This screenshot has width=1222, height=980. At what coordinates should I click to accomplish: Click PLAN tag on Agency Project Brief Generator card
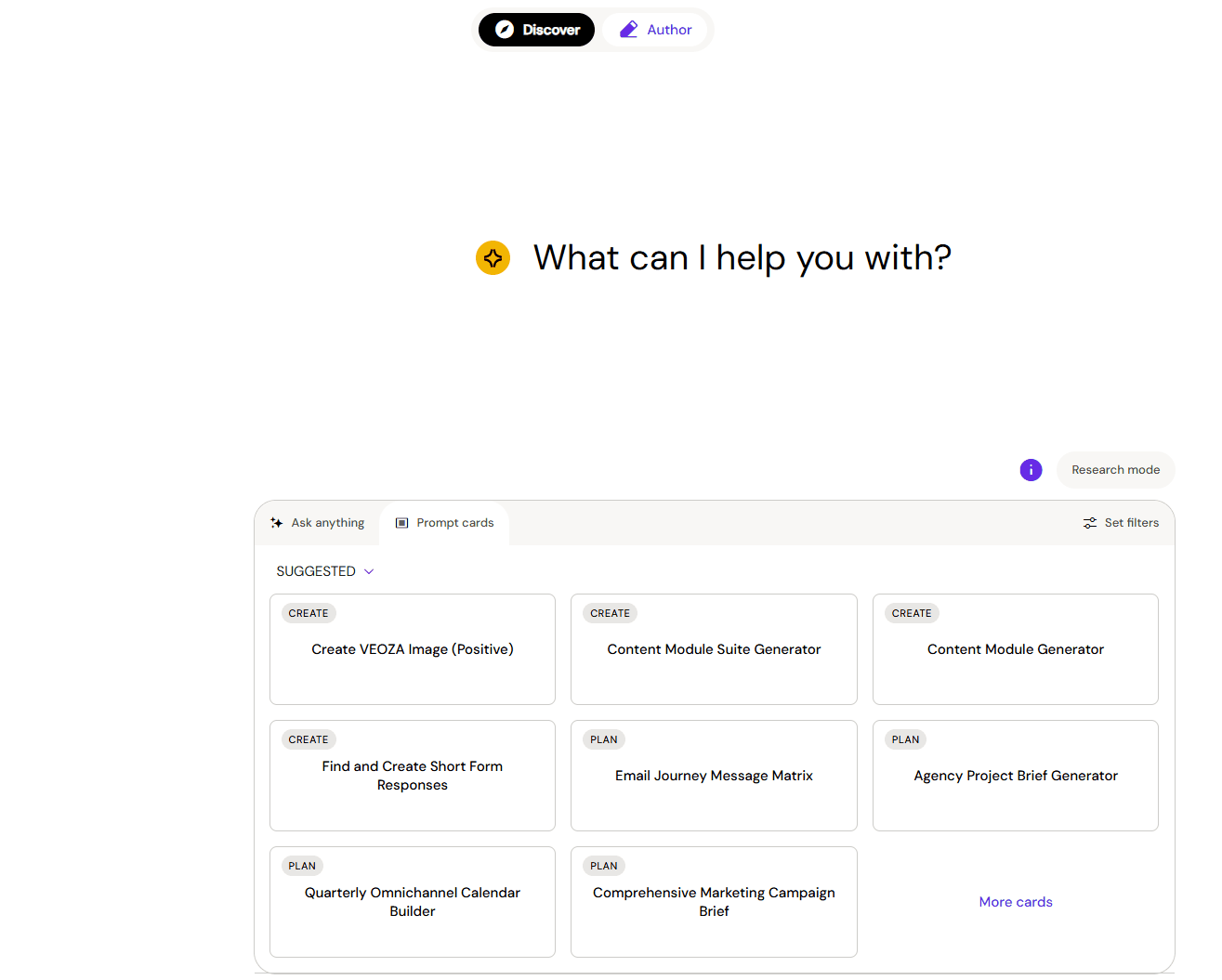pos(905,739)
